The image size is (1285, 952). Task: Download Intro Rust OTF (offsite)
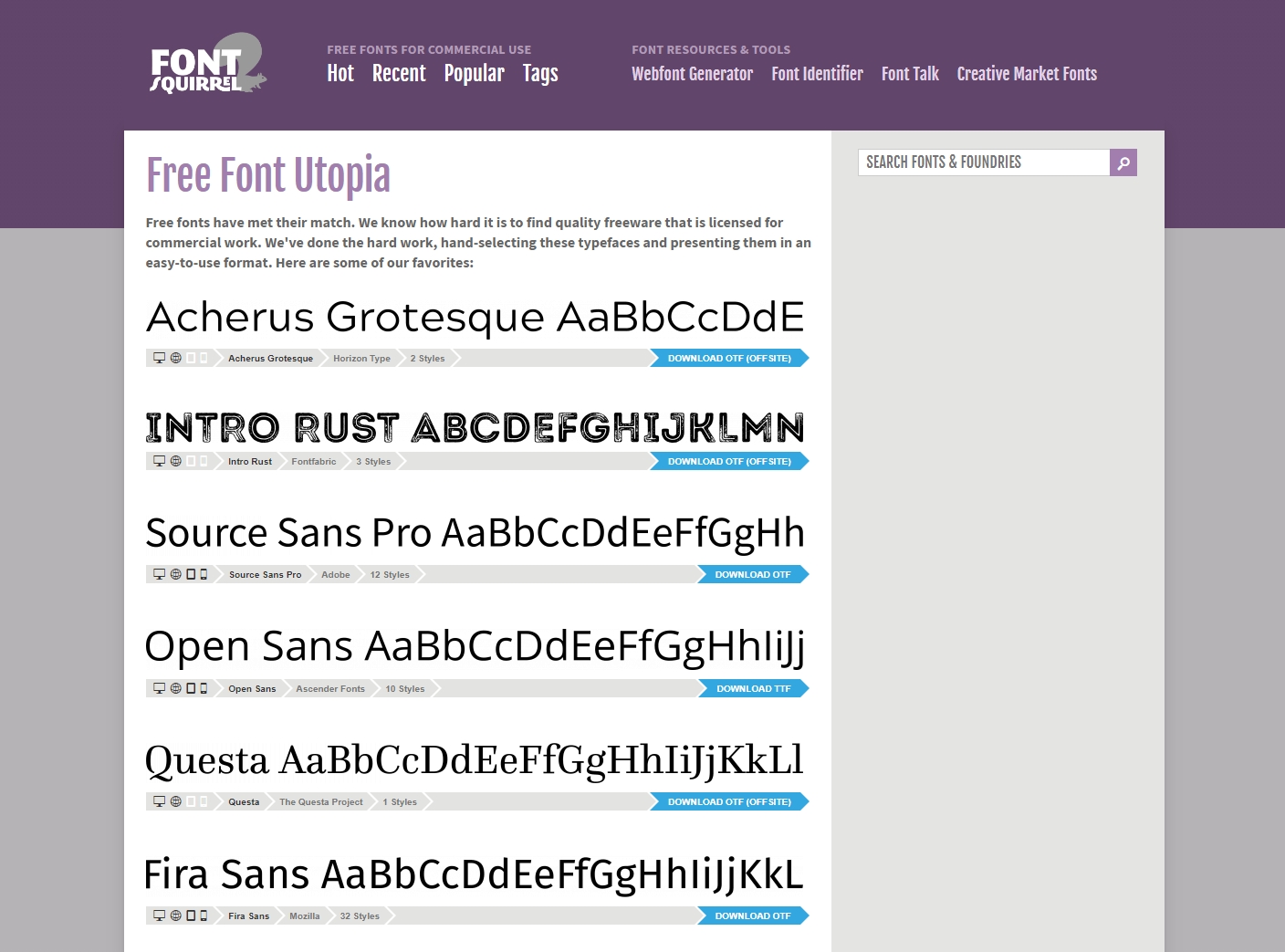point(729,461)
